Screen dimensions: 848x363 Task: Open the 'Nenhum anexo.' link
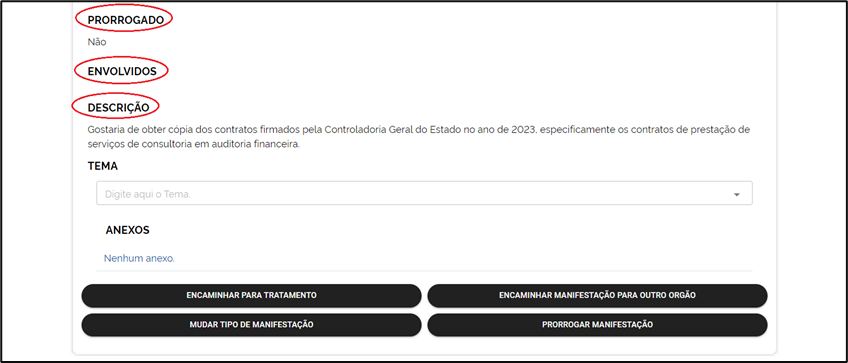pyautogui.click(x=139, y=259)
